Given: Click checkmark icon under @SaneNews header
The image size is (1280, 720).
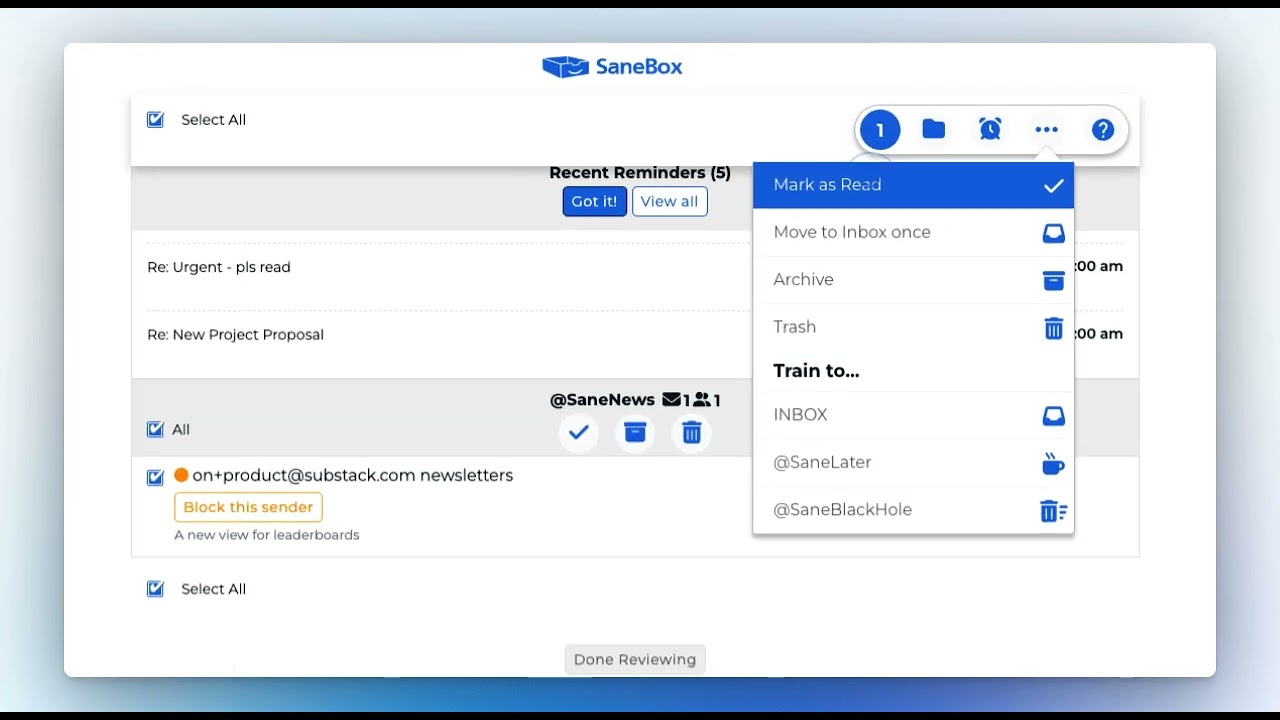Looking at the screenshot, I should click(x=578, y=433).
